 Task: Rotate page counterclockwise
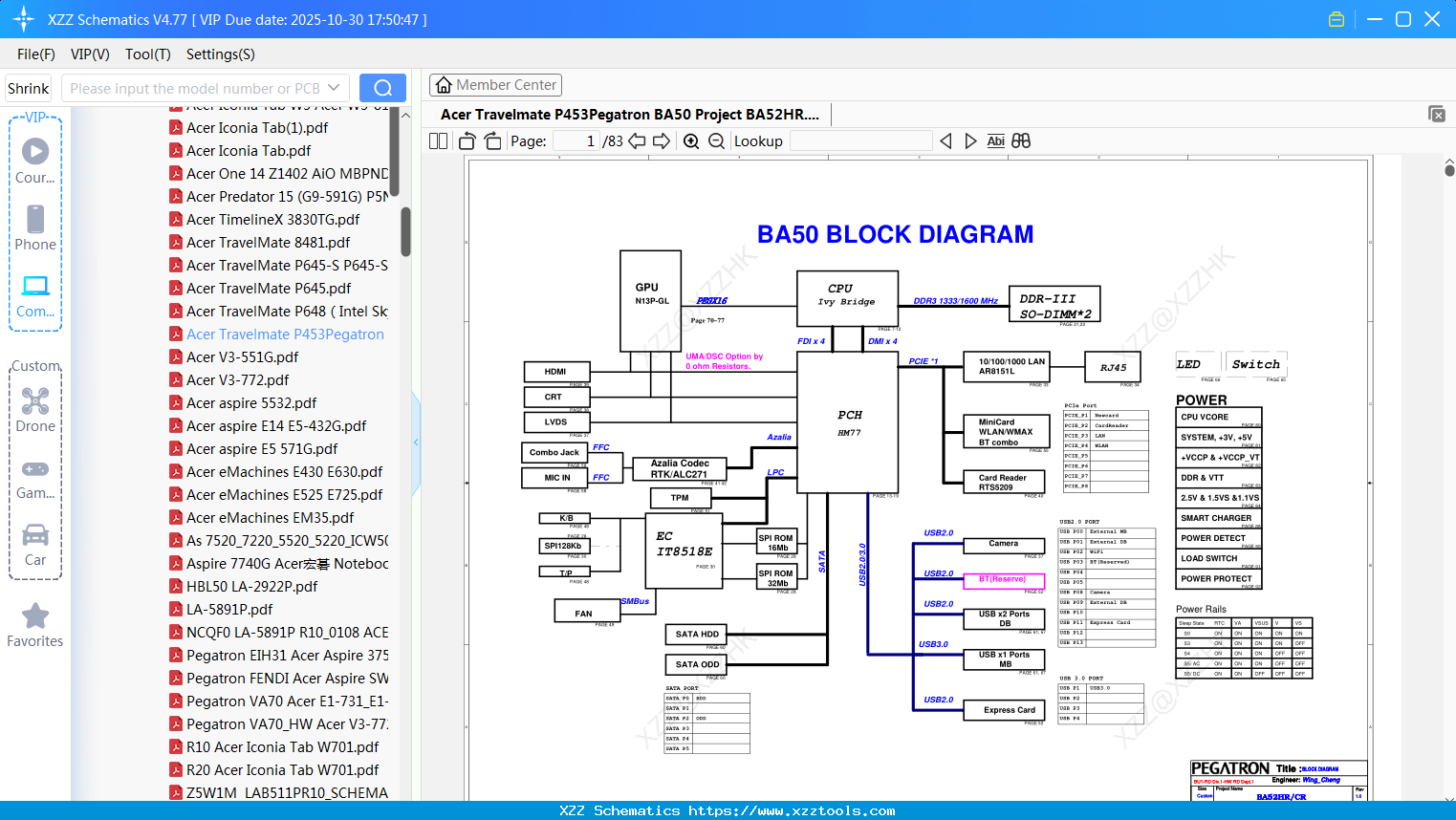tap(467, 141)
